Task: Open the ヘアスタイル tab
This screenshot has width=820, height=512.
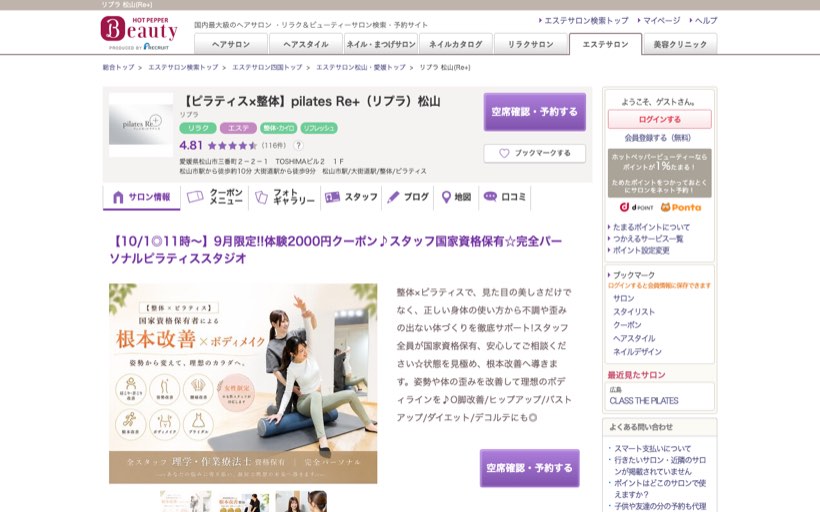Action: click(305, 44)
